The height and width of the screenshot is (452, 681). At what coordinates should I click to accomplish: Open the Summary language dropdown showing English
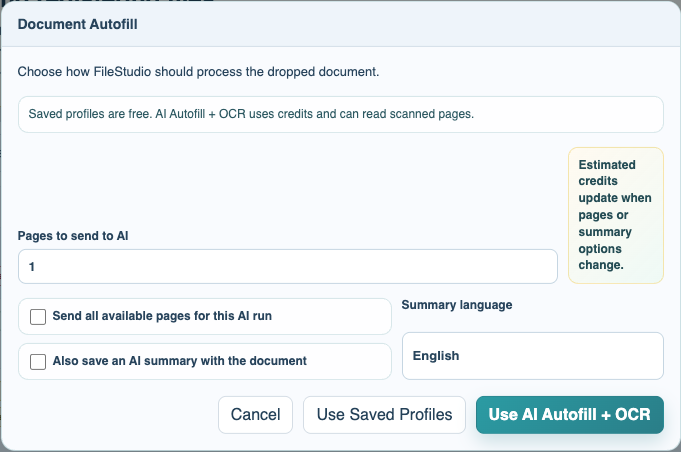[532, 356]
